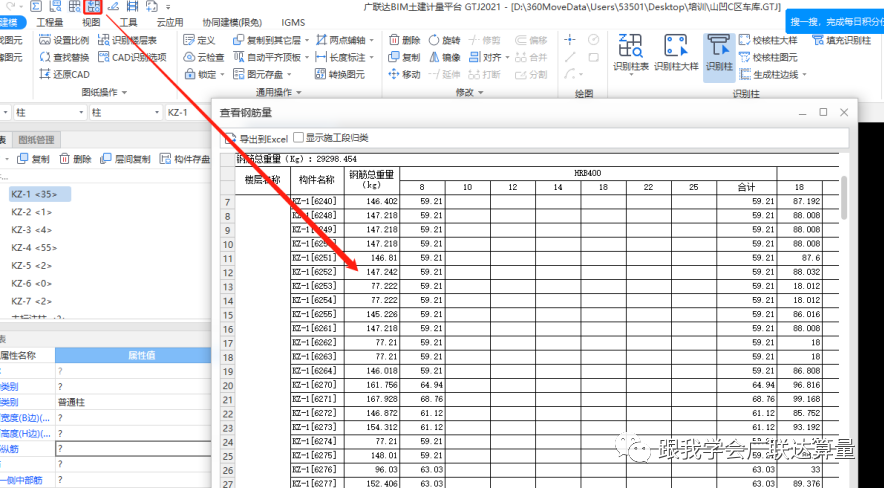
Task: Select KZ-6 <0> in component list
Action: [32, 284]
